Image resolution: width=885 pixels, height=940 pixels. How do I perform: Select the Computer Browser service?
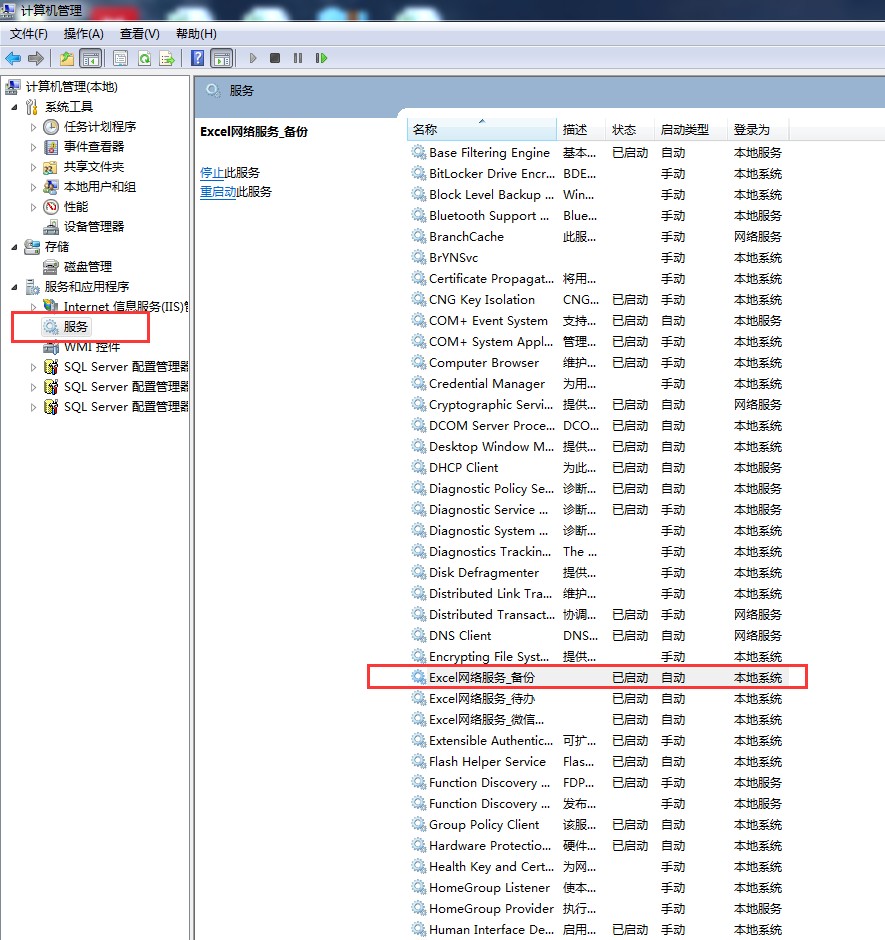(598, 363)
